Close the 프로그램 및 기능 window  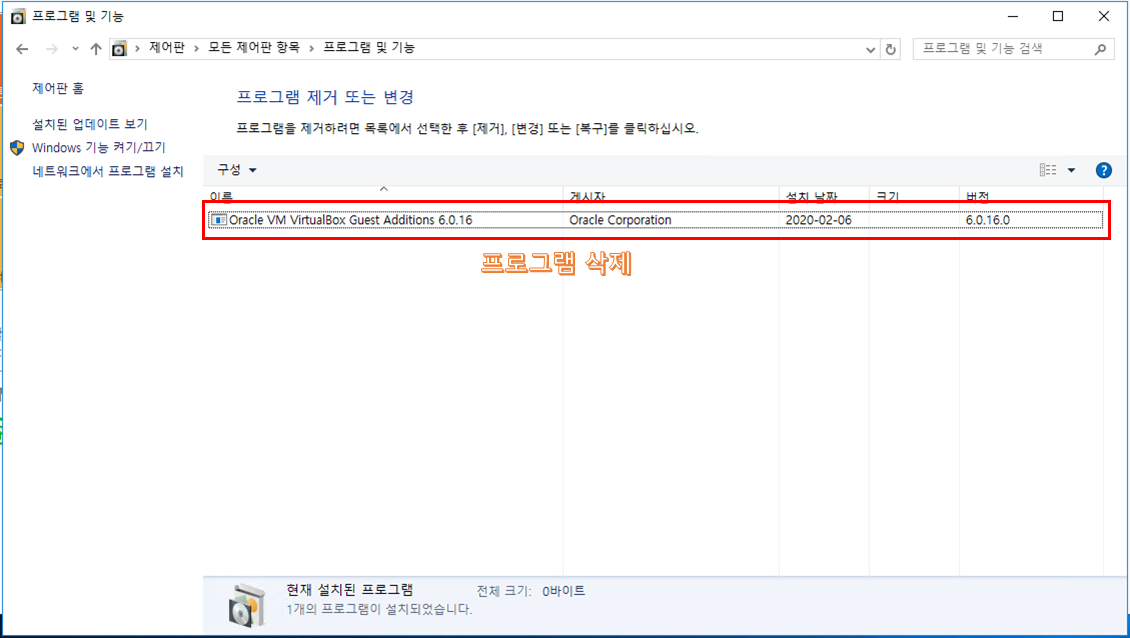[x=1103, y=16]
